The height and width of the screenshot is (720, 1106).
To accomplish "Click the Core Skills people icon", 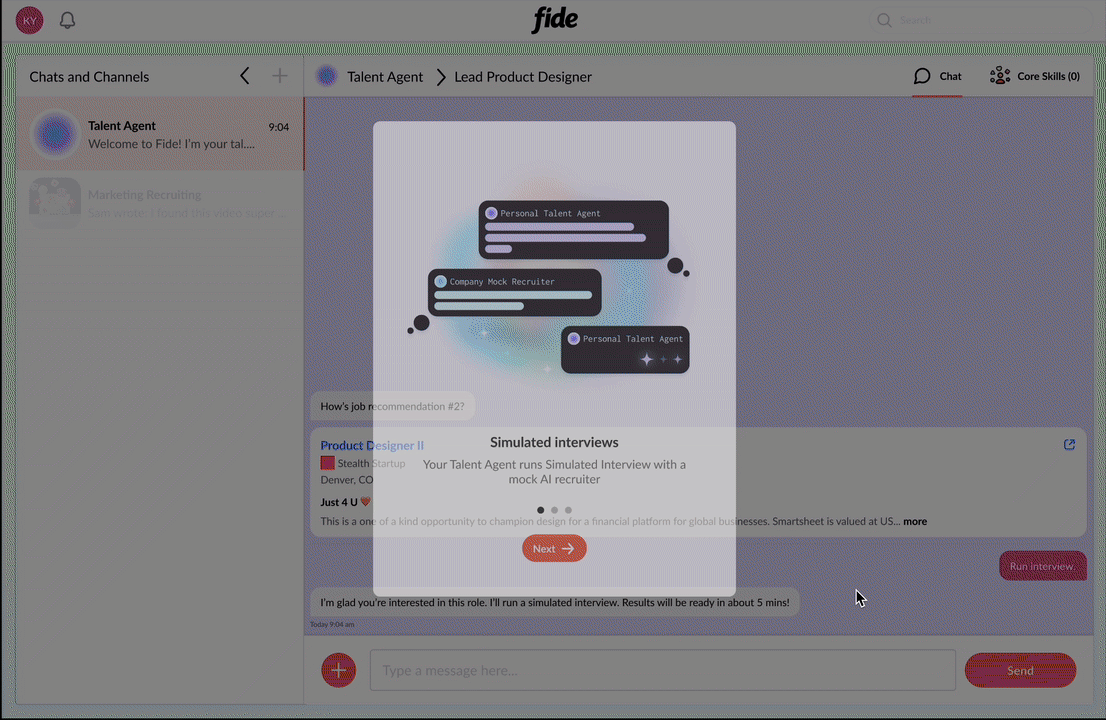I will click(x=1000, y=75).
